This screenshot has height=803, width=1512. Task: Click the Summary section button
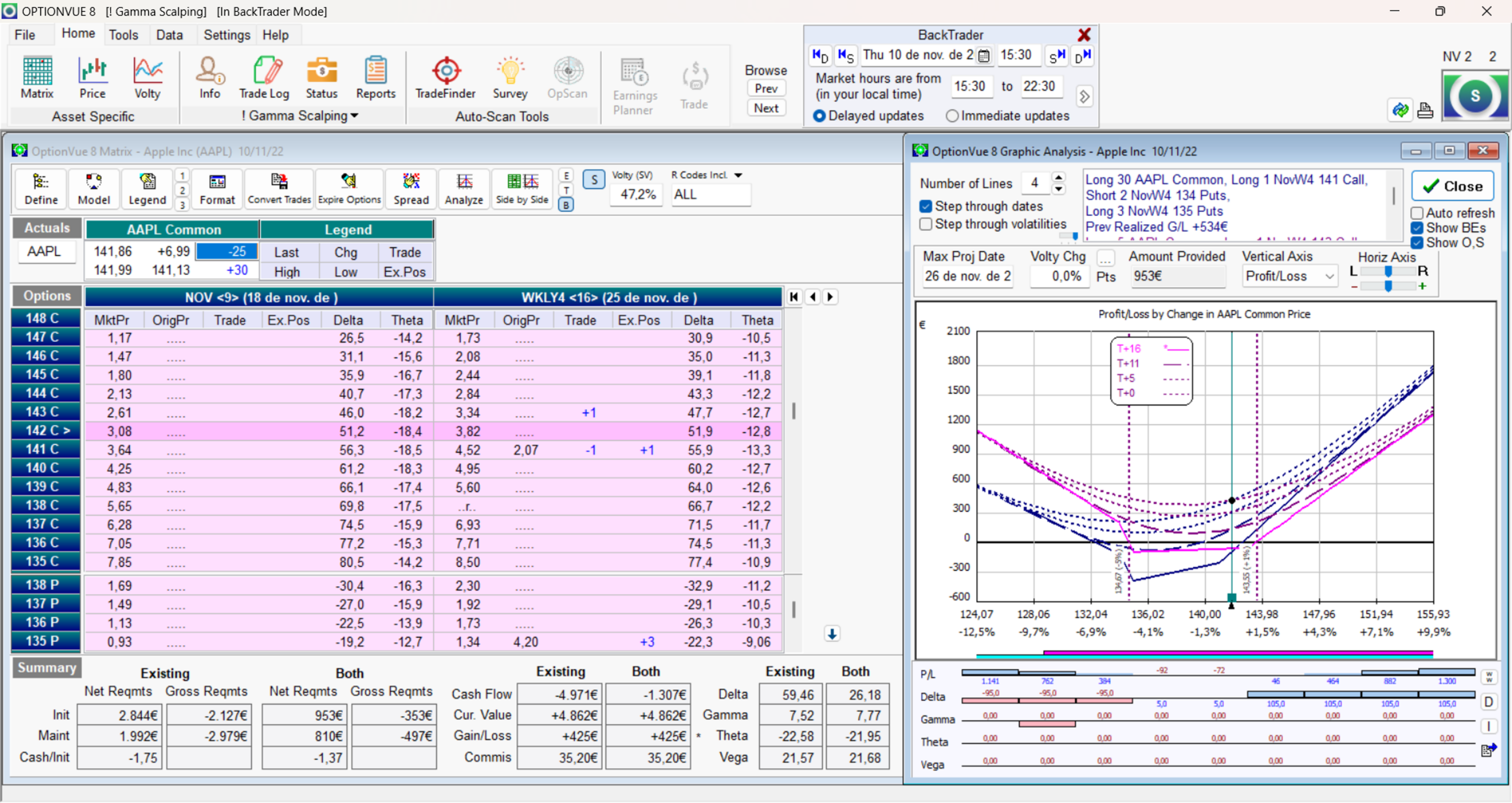(x=47, y=667)
